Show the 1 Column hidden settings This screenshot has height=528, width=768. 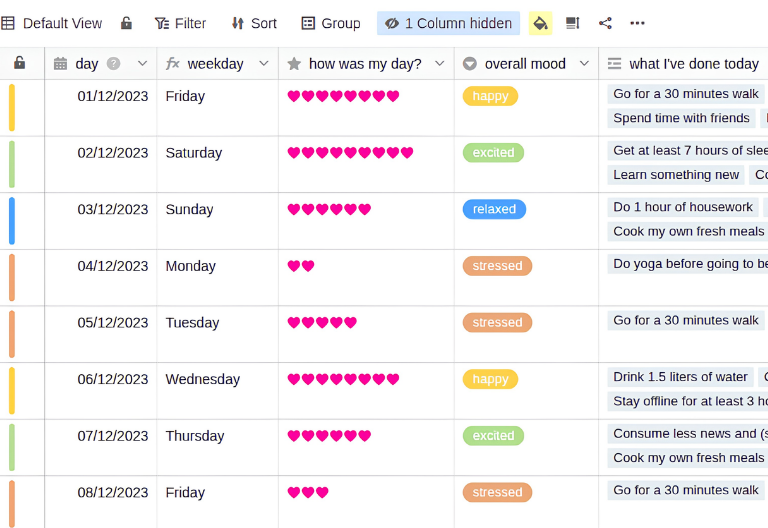click(x=448, y=23)
